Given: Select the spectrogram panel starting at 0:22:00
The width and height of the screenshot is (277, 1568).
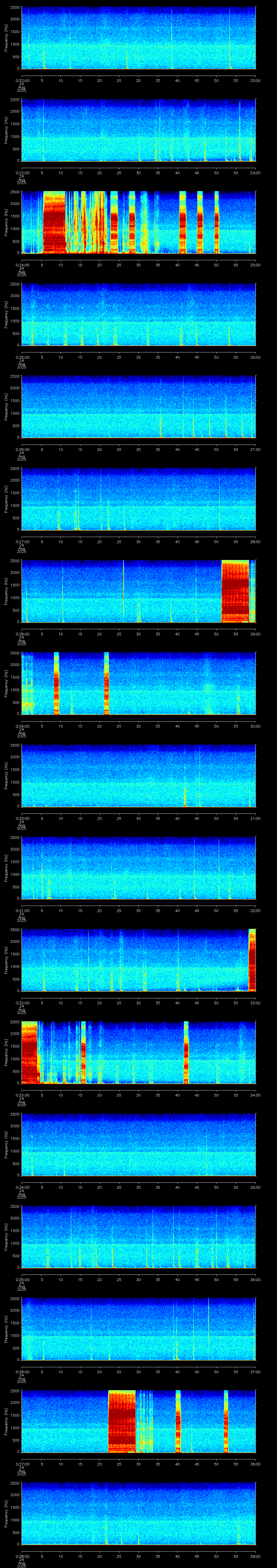Looking at the screenshot, I should pyautogui.click(x=139, y=38).
